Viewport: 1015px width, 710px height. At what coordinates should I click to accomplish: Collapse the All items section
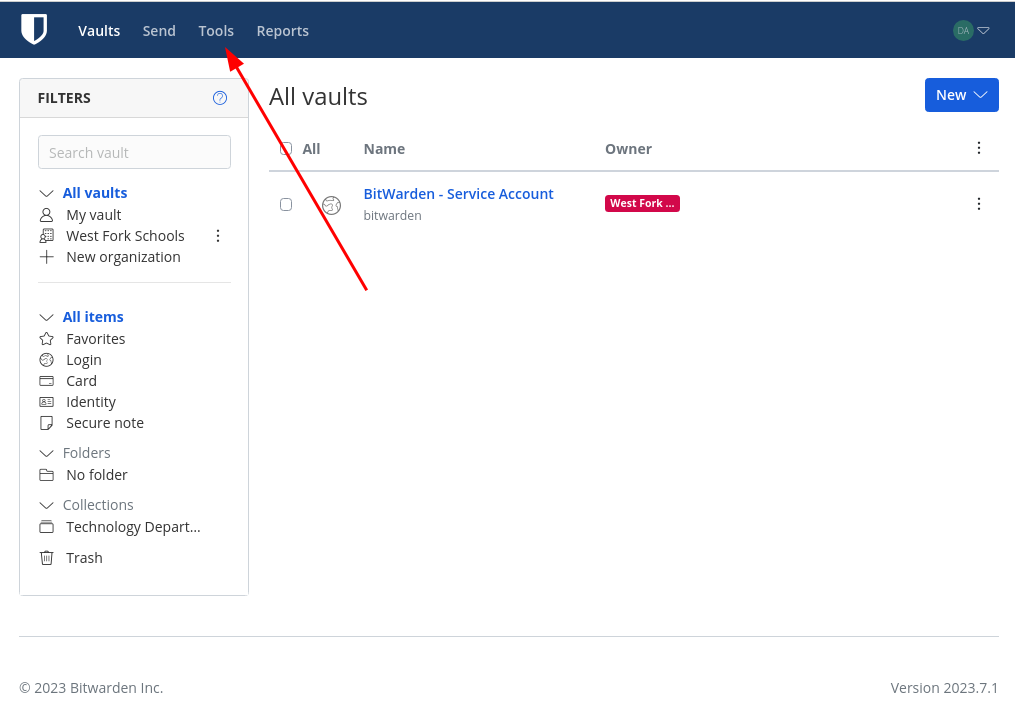pos(46,317)
